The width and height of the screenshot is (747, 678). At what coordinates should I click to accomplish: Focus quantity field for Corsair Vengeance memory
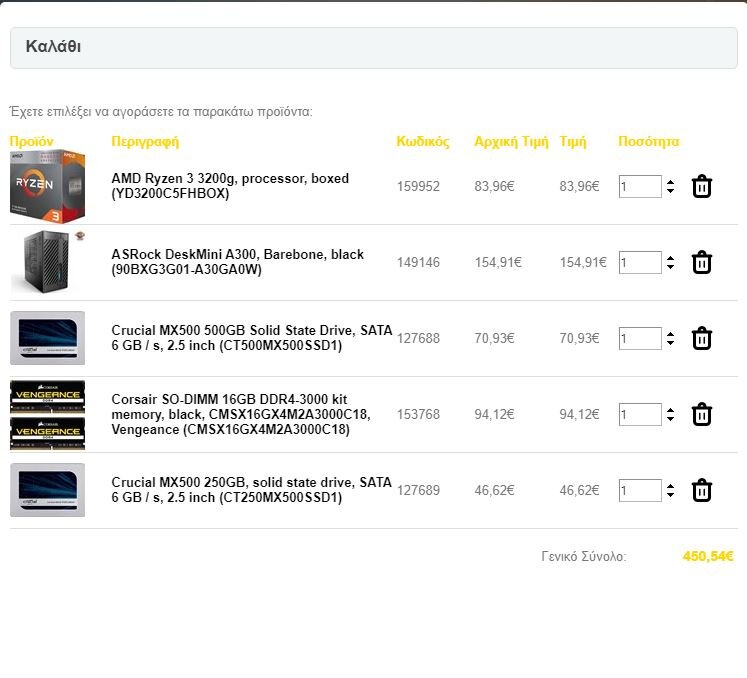[x=640, y=415]
